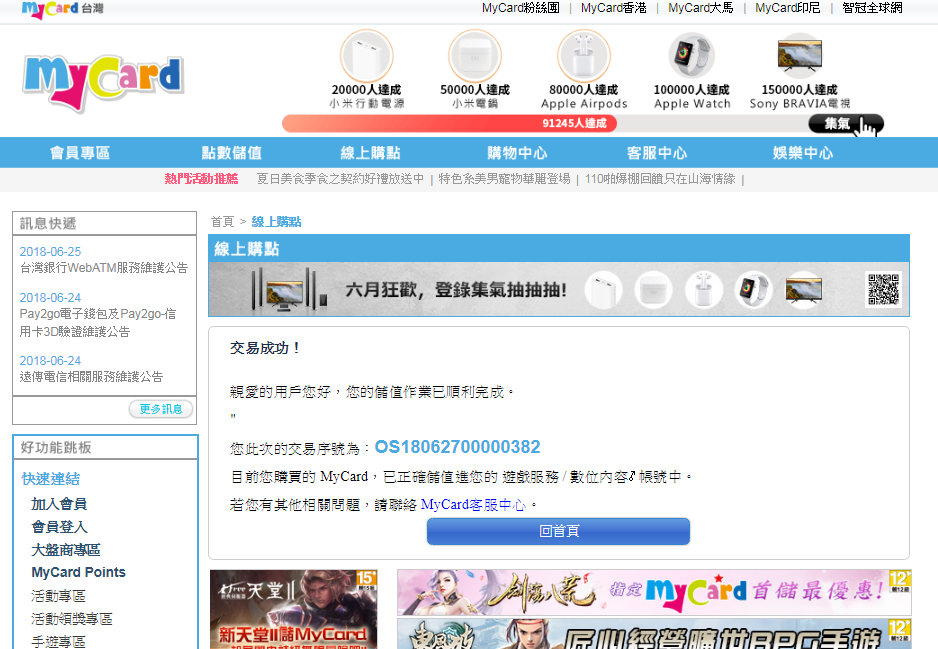Click the Apple Watch icon in 六月狂歡 banner

(x=753, y=290)
